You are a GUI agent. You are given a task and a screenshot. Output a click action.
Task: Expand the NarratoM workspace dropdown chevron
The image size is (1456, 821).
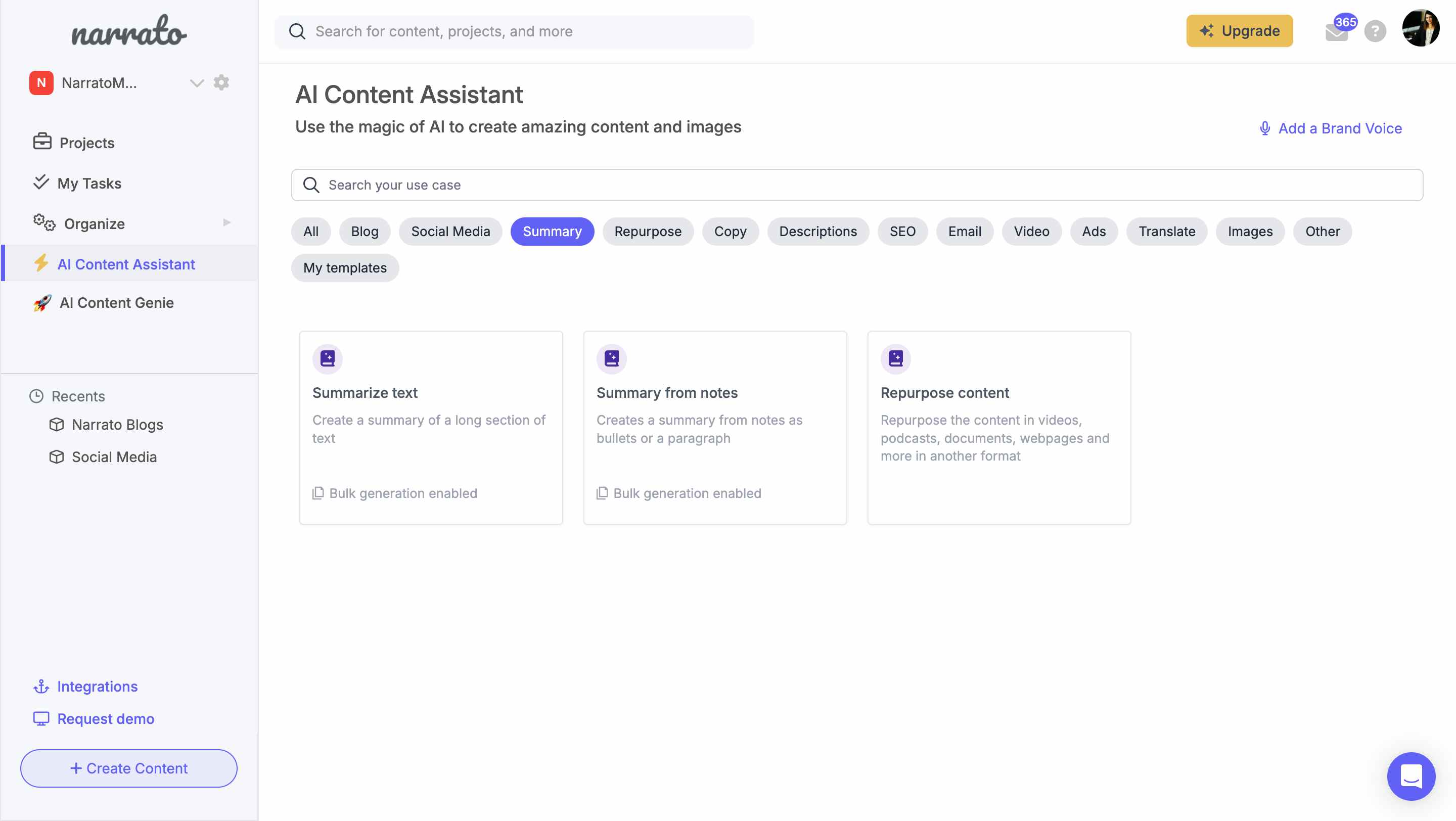(196, 83)
